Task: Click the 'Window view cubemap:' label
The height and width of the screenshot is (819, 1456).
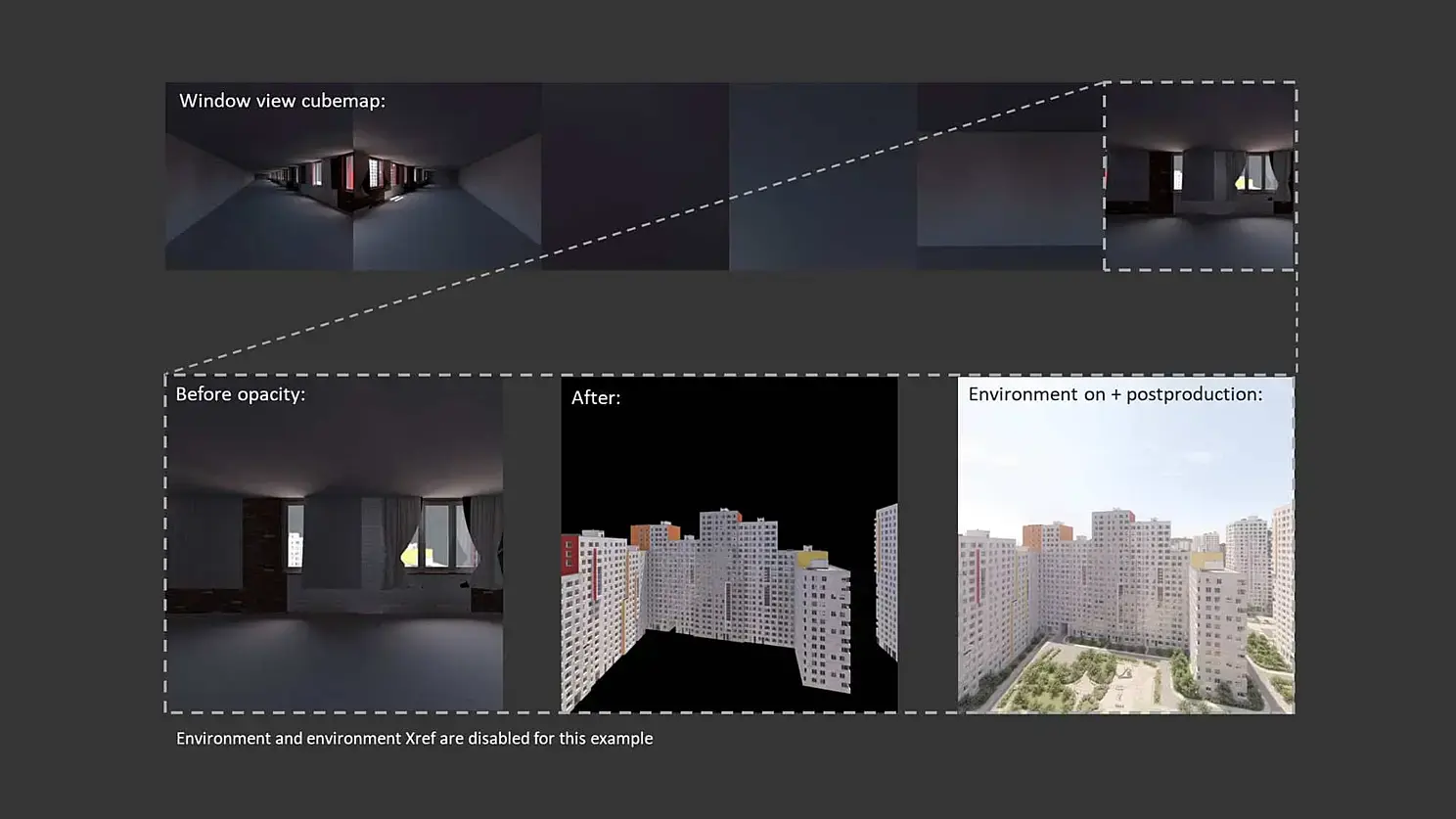Action: coord(282,101)
